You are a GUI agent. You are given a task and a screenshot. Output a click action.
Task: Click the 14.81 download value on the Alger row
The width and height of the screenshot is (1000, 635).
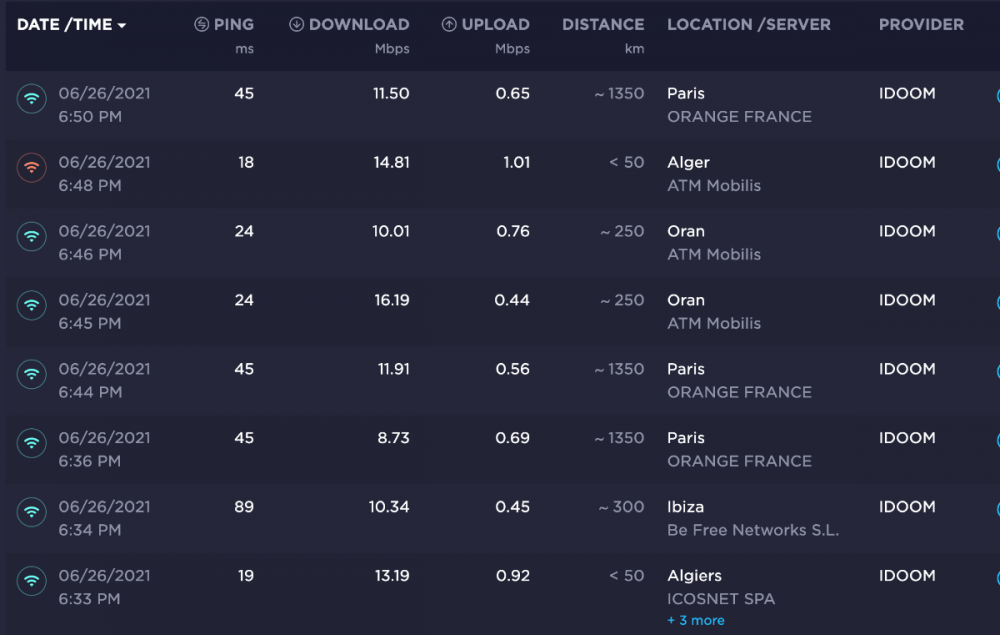(391, 162)
